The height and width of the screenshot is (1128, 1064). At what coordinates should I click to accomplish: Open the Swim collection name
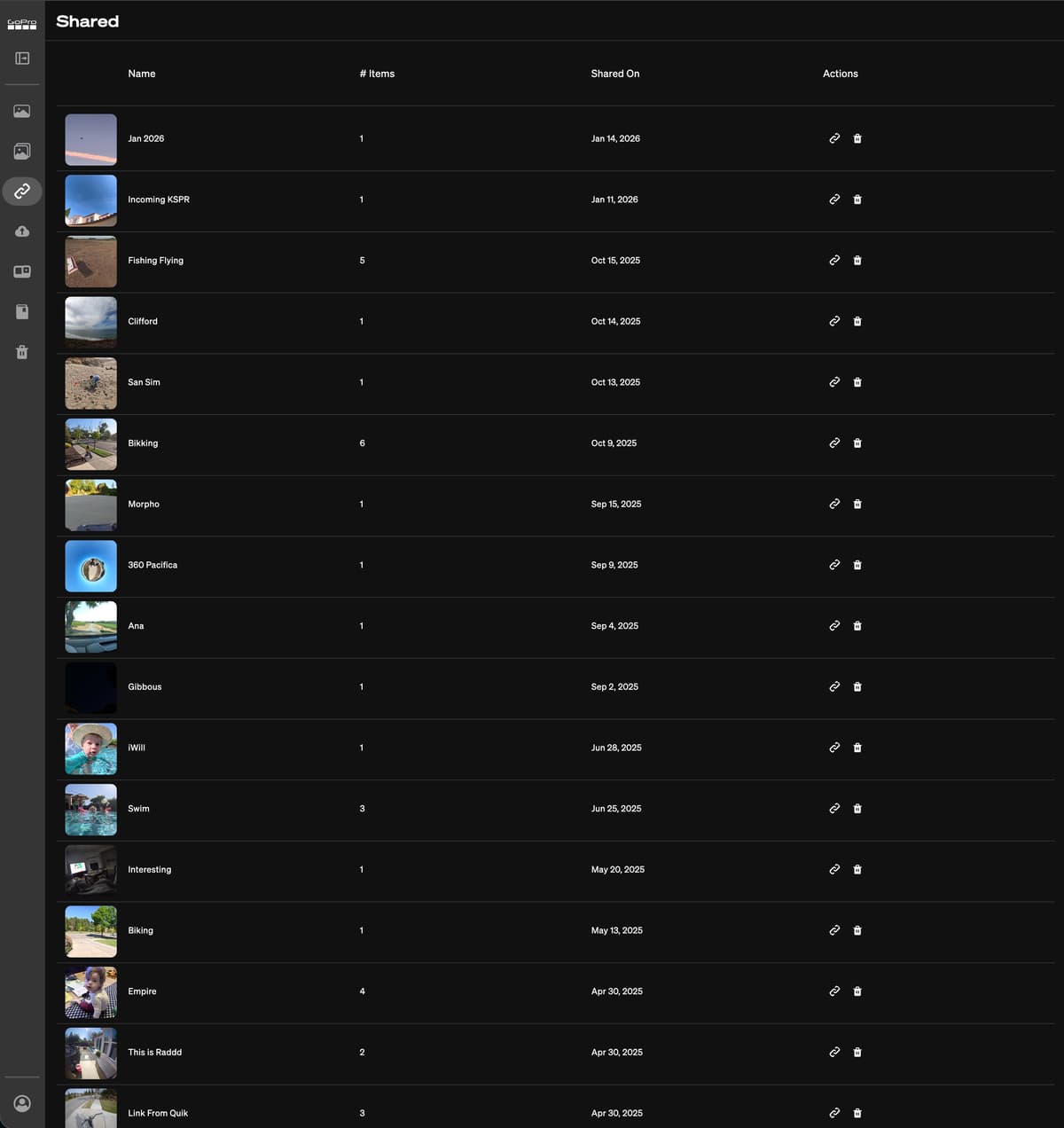point(138,809)
